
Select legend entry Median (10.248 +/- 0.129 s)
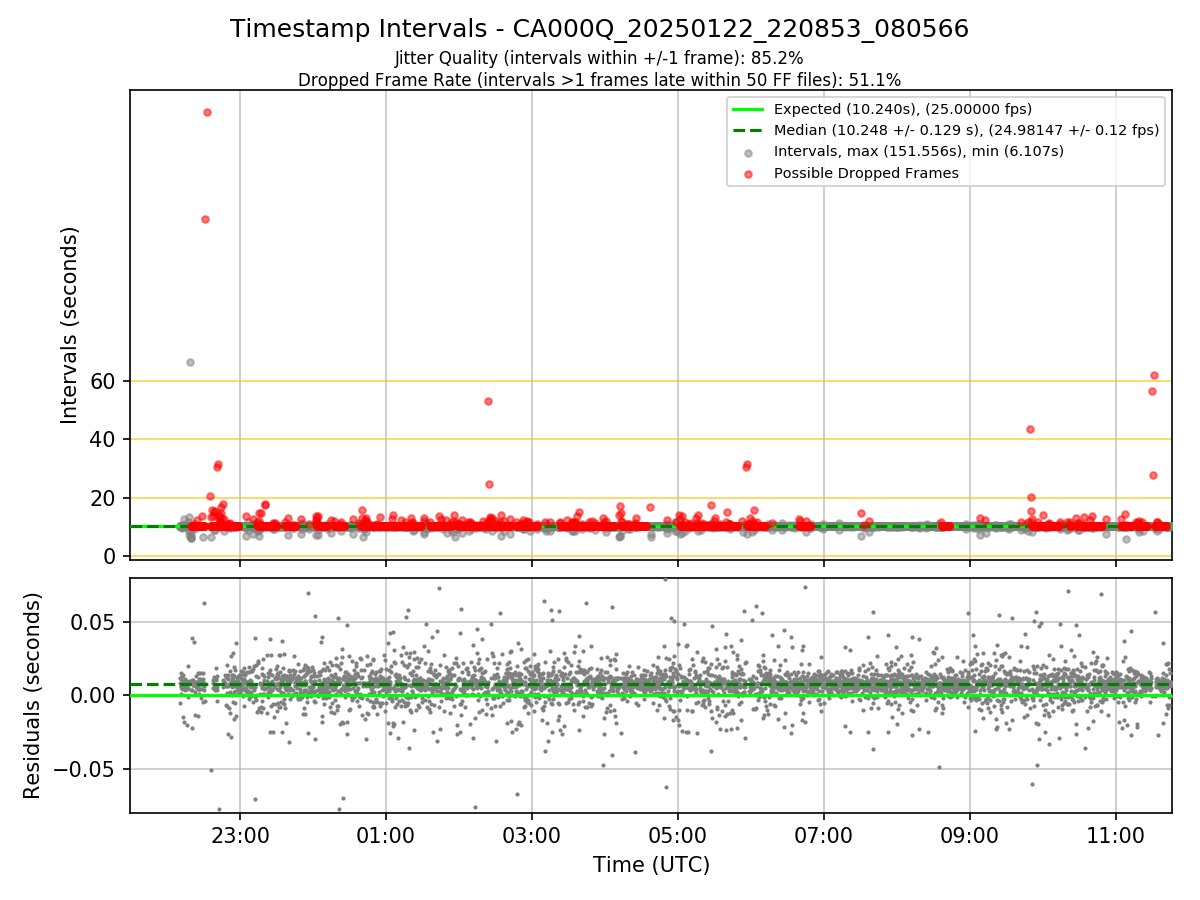pyautogui.click(x=966, y=130)
